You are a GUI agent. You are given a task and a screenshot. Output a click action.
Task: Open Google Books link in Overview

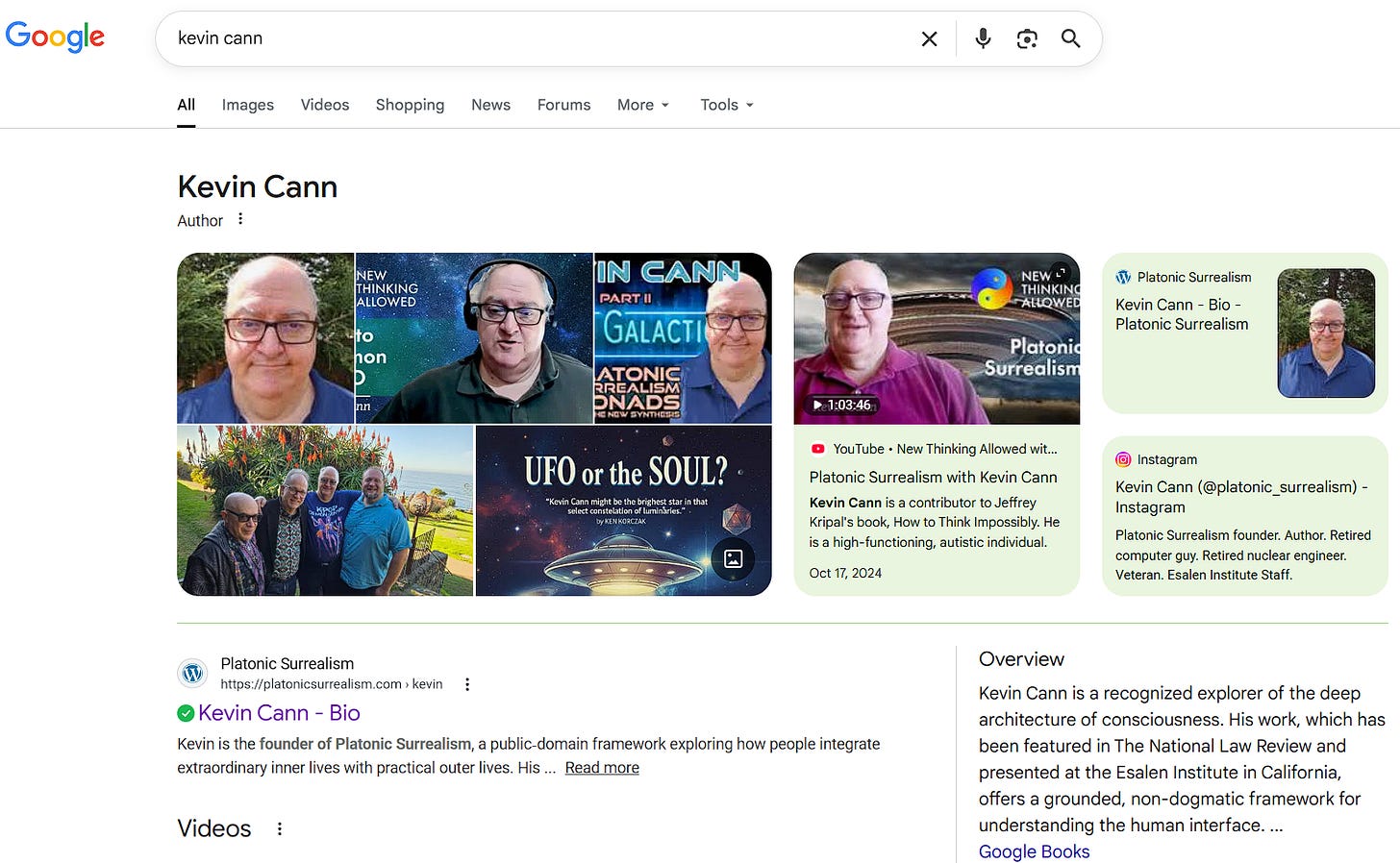[1034, 851]
